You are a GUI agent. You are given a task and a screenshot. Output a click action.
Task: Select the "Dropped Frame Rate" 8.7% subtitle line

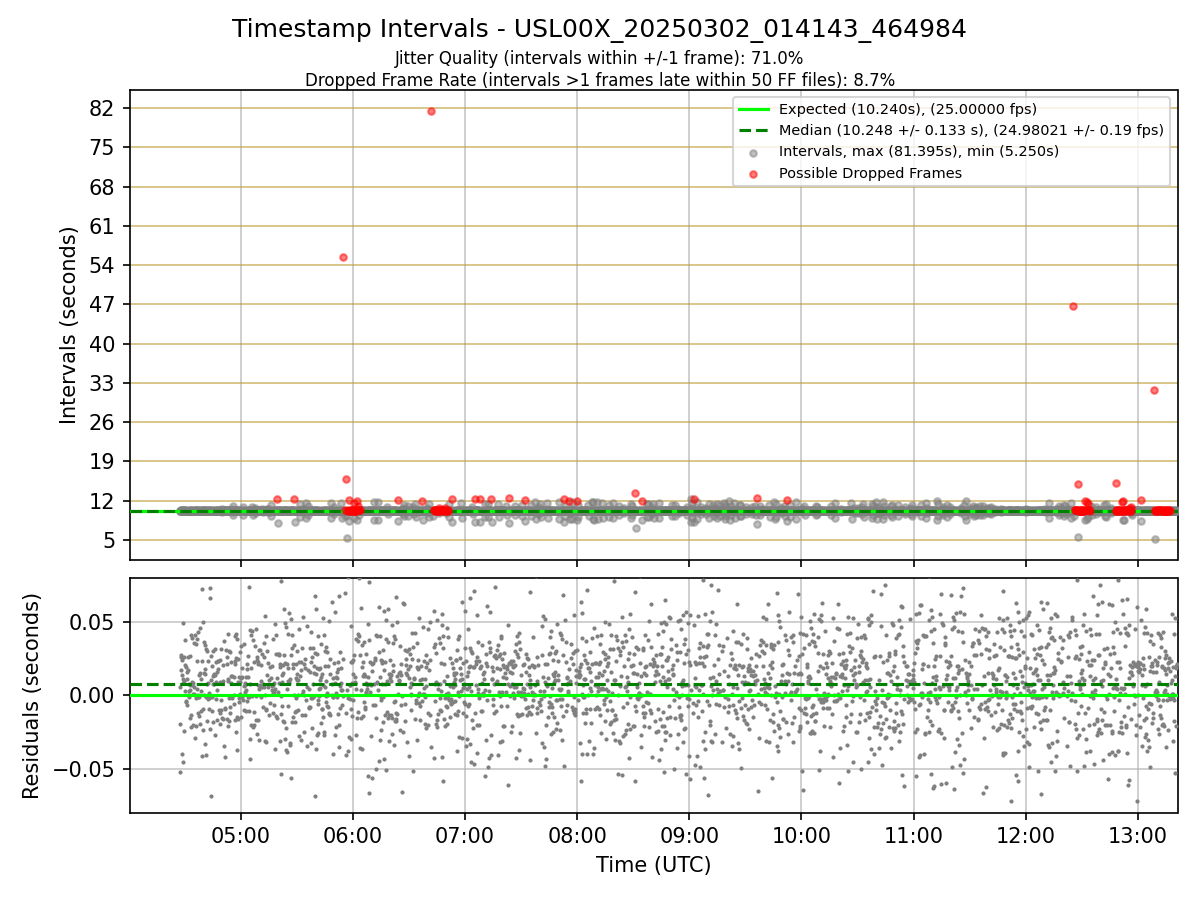599,79
